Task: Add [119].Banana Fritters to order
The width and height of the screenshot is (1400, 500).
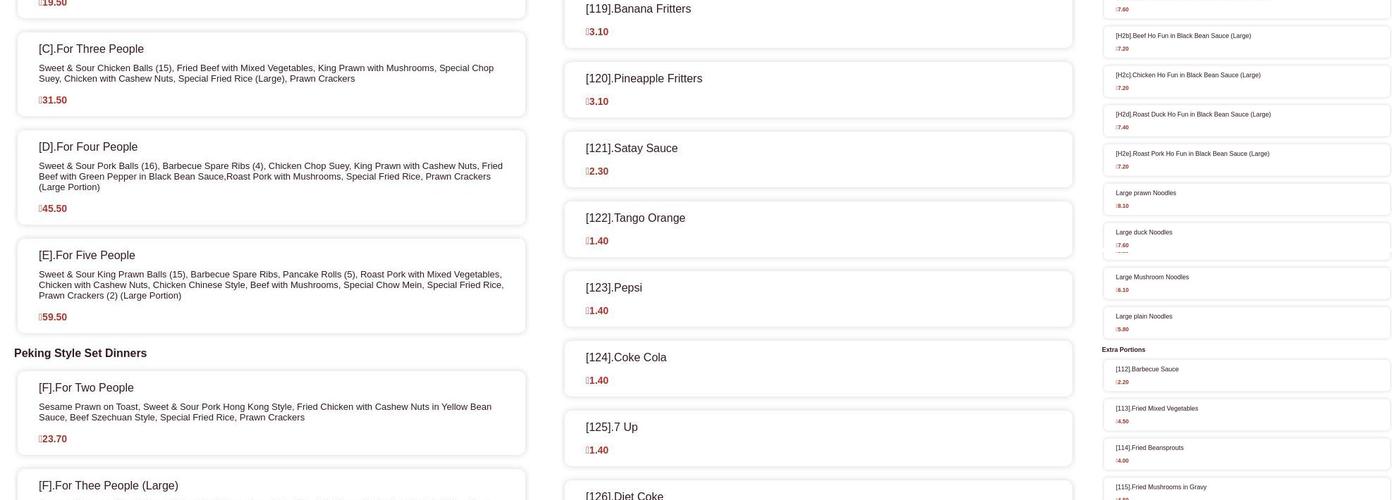Action: [818, 19]
